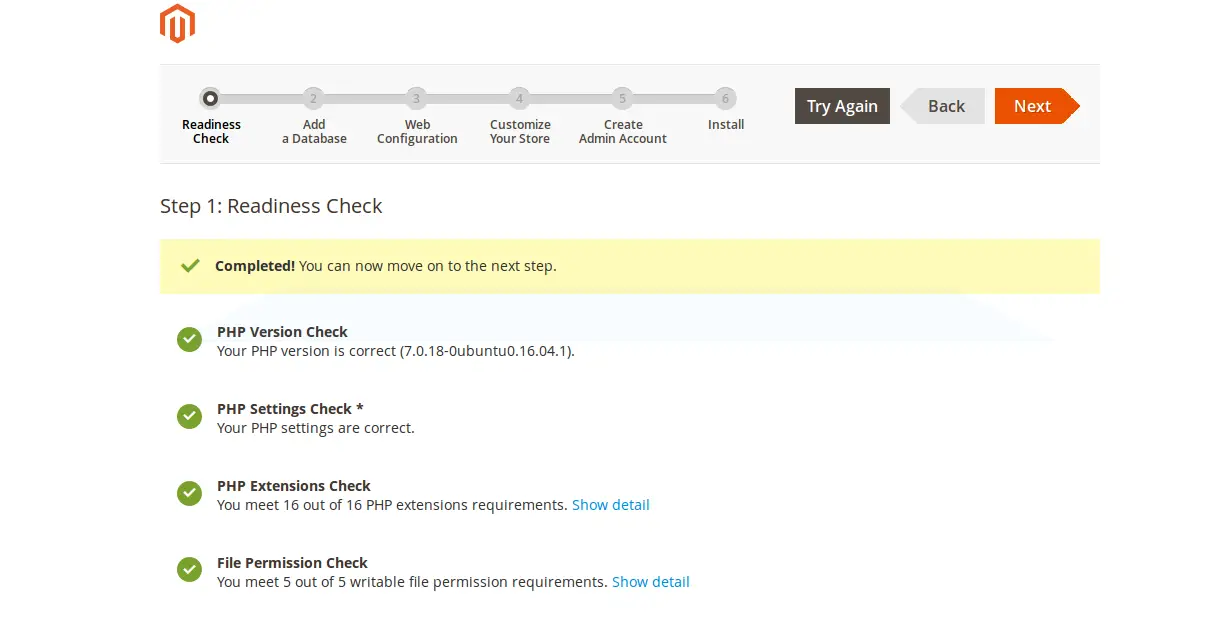Proceed with the orange Next button
This screenshot has width=1232, height=619.
[1032, 106]
